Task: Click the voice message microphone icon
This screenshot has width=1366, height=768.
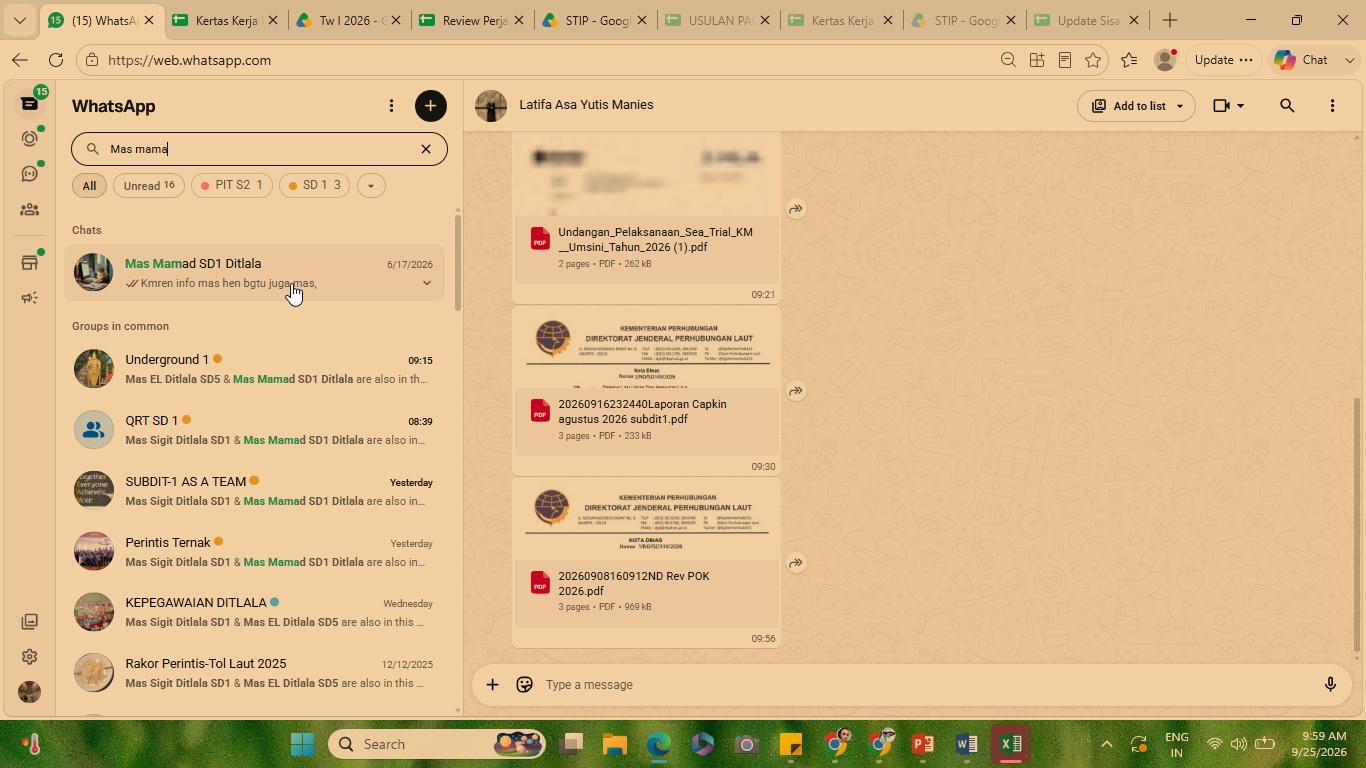Action: tap(1330, 685)
